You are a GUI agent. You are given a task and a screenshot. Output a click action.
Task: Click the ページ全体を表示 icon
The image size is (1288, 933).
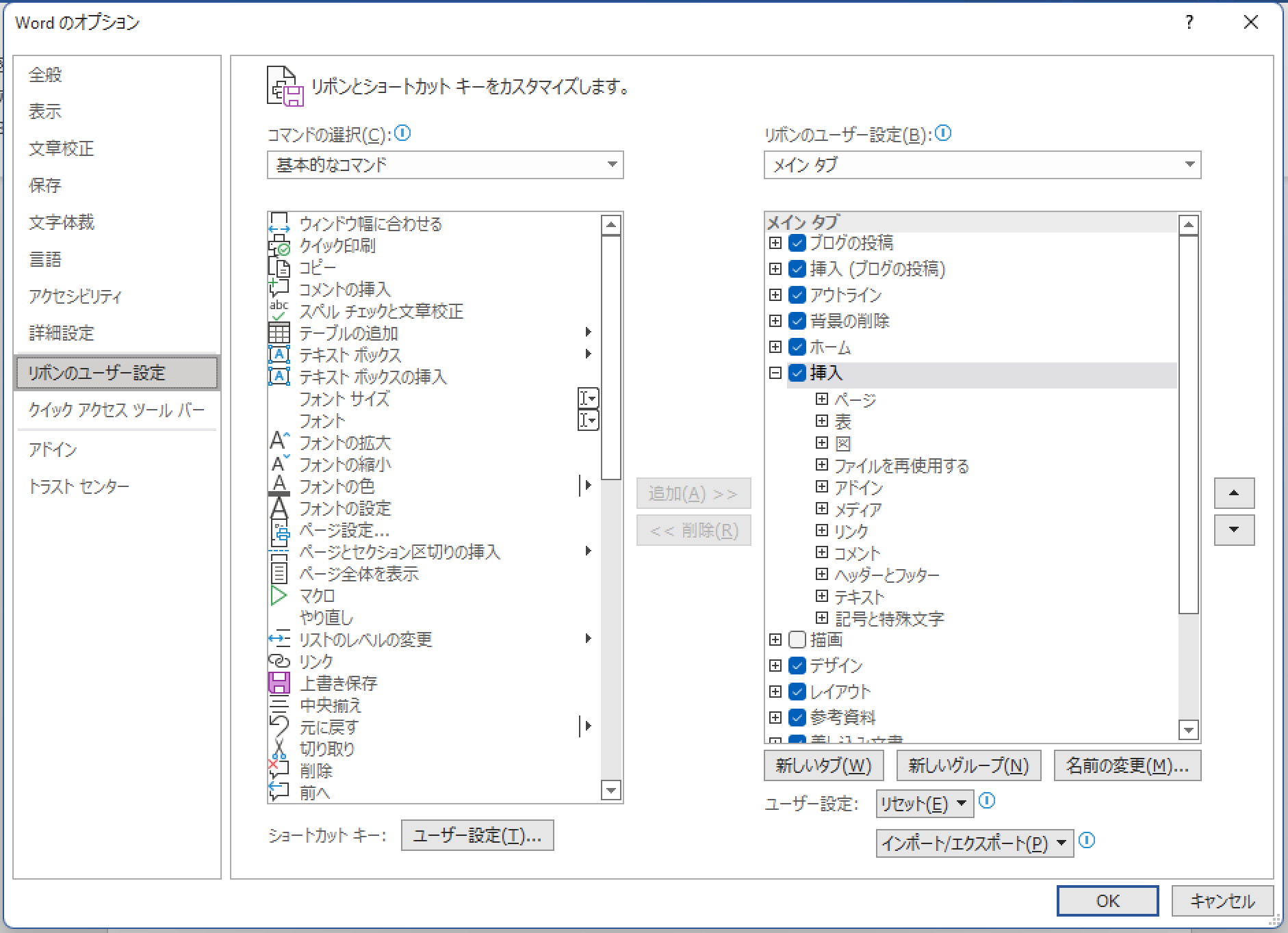[279, 574]
